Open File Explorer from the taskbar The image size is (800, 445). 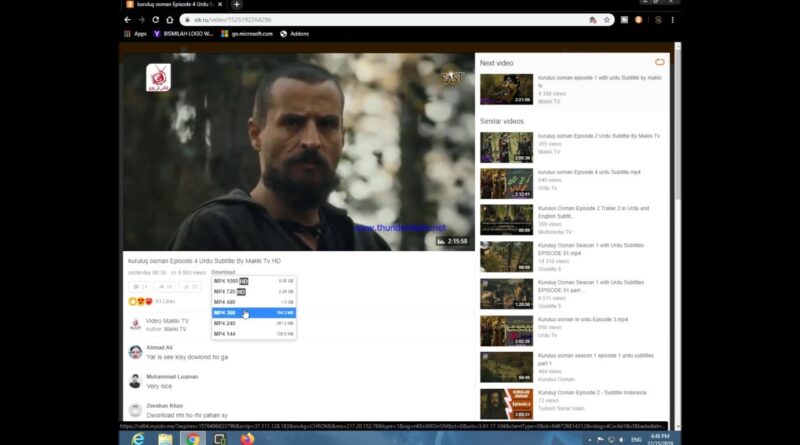165,439
